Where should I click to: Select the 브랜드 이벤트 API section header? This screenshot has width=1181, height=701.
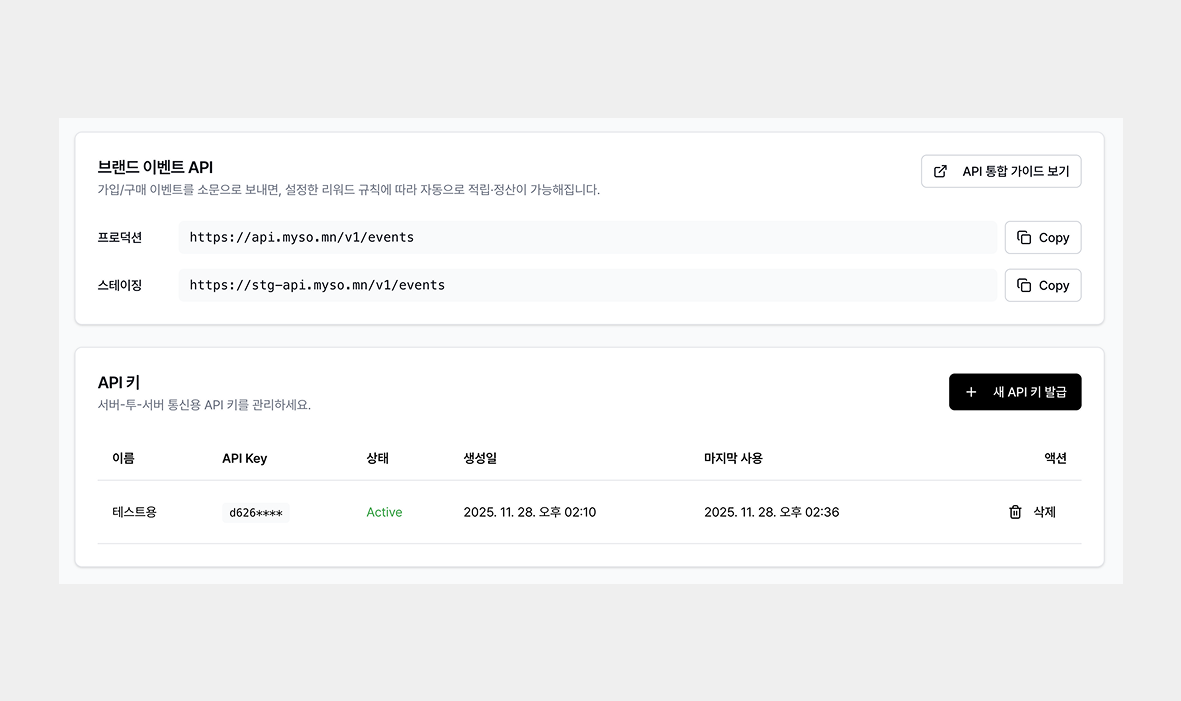[155, 167]
